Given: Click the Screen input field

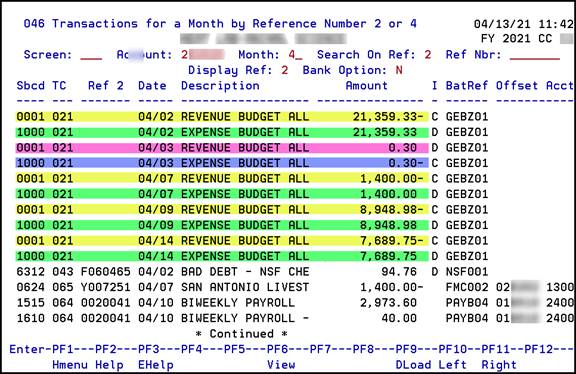Looking at the screenshot, I should [91, 55].
